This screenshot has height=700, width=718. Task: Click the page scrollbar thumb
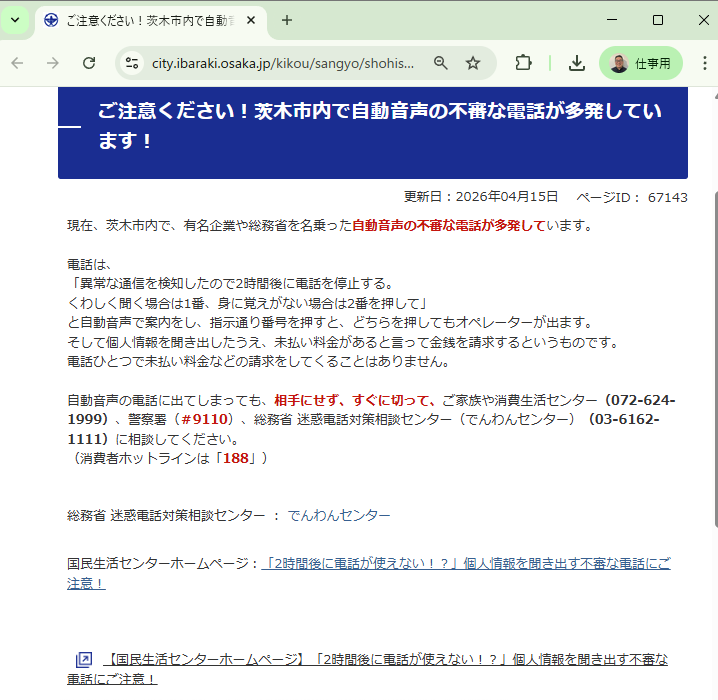coord(715,359)
